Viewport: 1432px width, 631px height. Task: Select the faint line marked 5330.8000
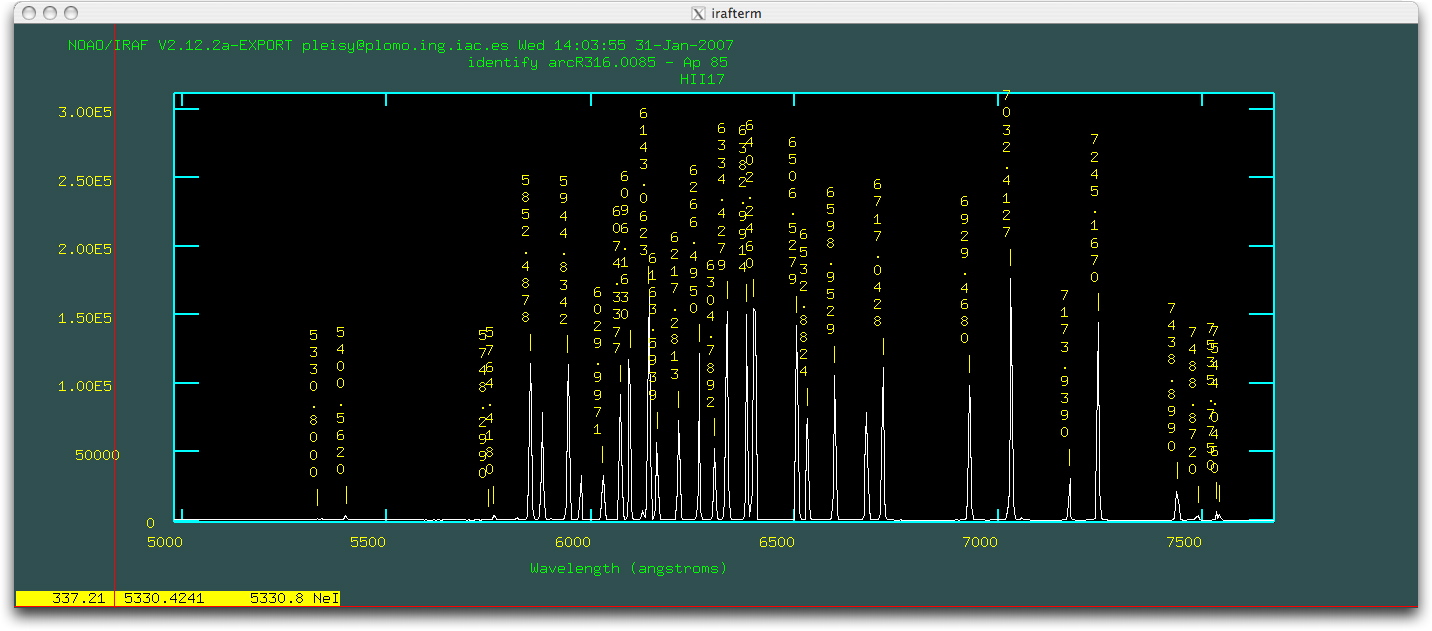pos(317,497)
